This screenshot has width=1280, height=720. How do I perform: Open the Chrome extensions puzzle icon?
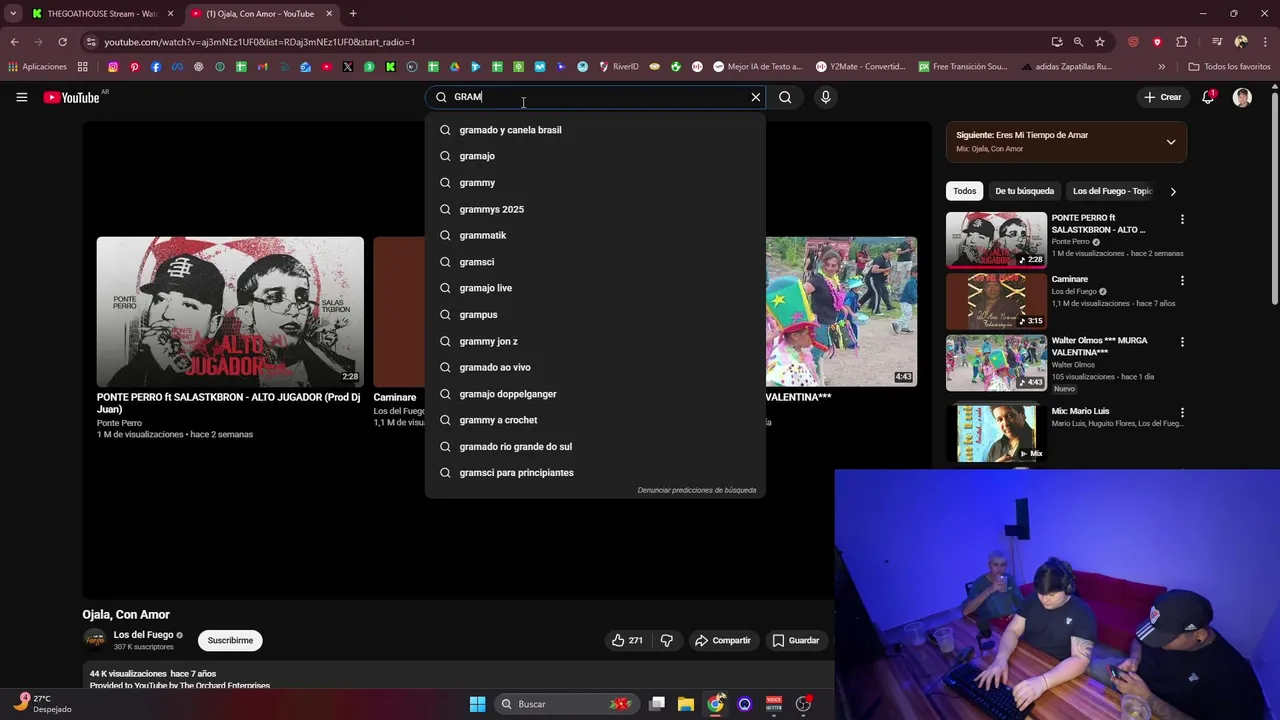pyautogui.click(x=1181, y=42)
